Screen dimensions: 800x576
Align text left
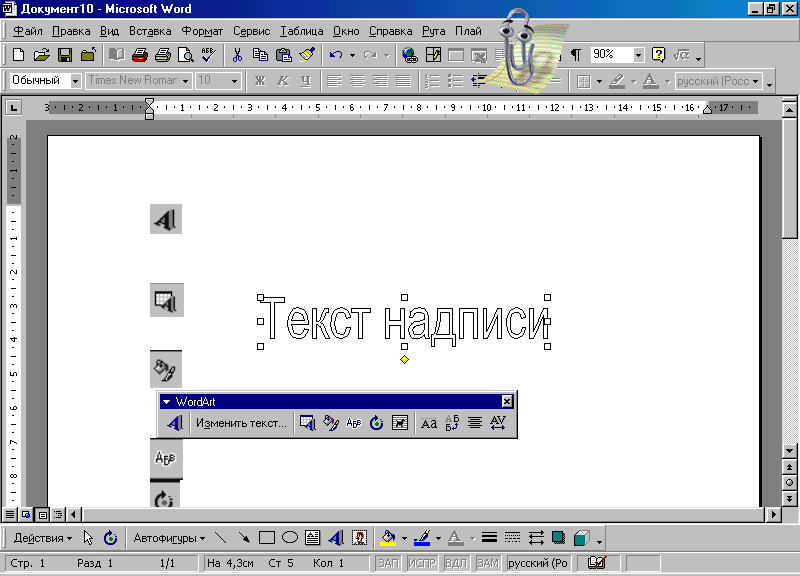334,81
